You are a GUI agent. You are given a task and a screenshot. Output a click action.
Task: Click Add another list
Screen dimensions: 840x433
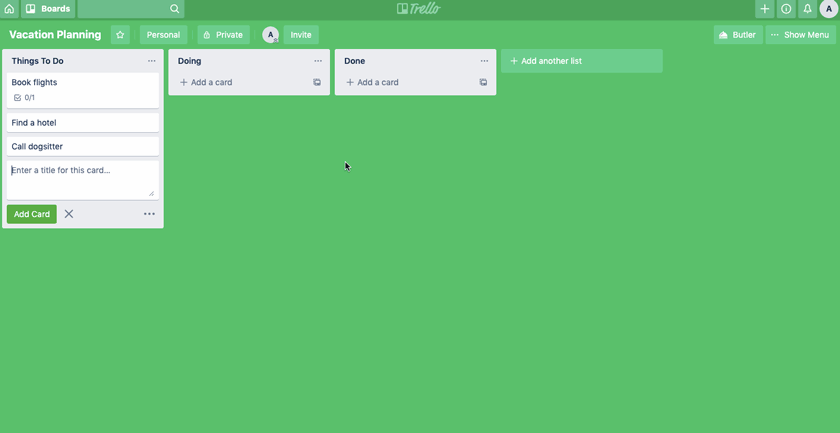click(x=581, y=61)
